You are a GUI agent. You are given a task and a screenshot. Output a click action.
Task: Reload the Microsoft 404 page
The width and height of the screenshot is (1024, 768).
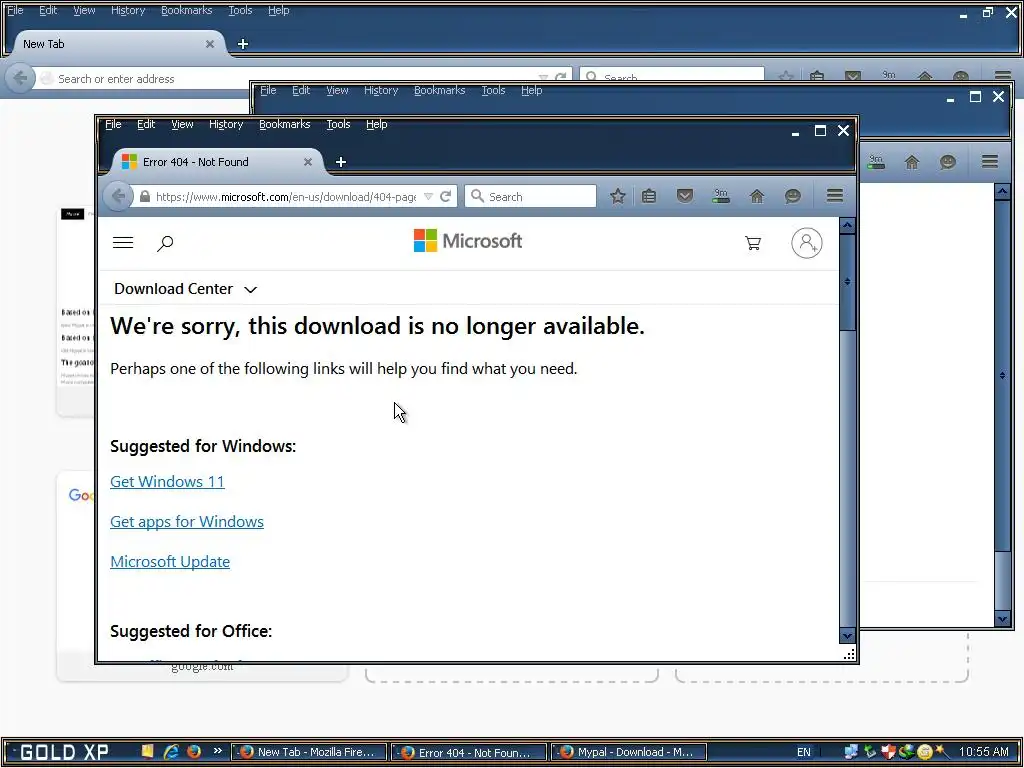pyautogui.click(x=446, y=197)
